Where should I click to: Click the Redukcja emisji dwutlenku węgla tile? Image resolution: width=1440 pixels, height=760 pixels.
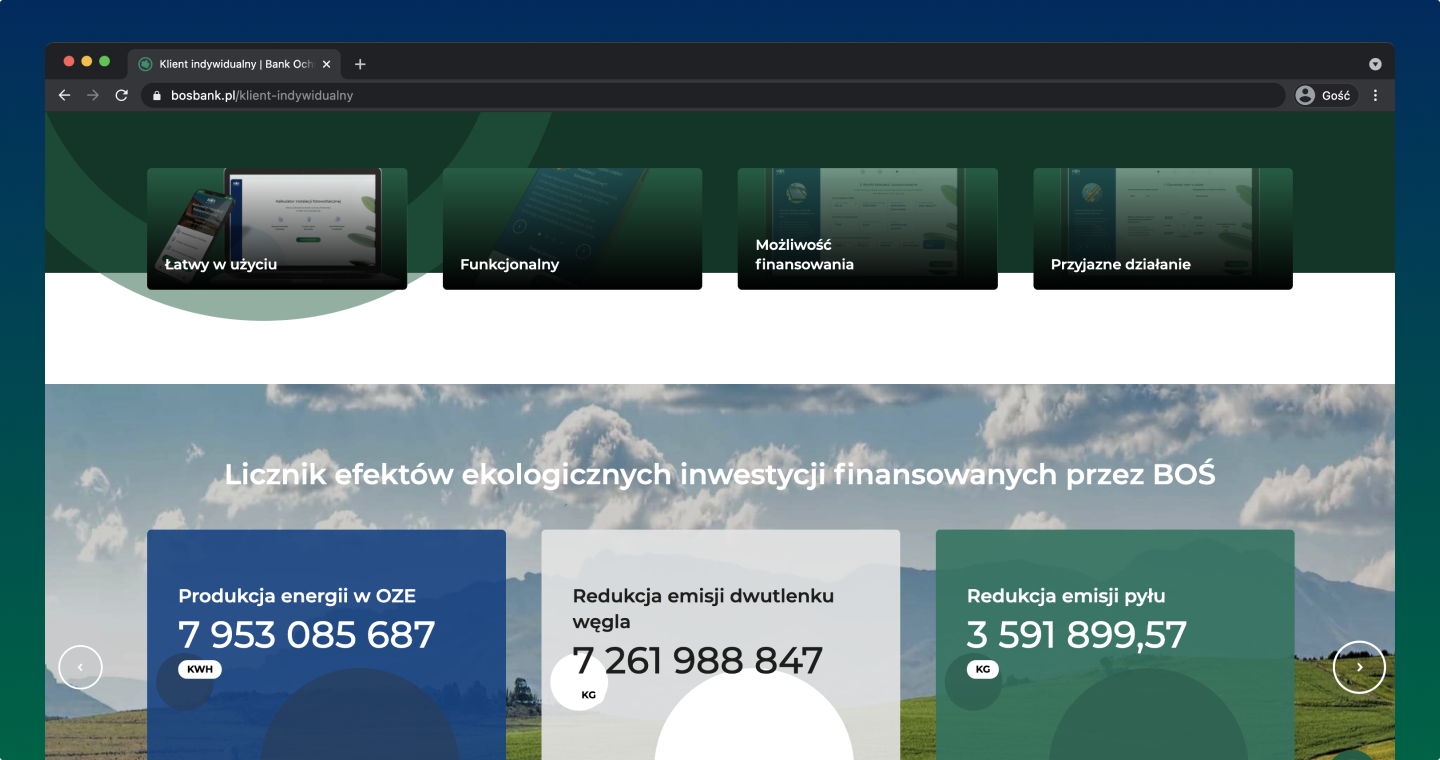point(720,640)
